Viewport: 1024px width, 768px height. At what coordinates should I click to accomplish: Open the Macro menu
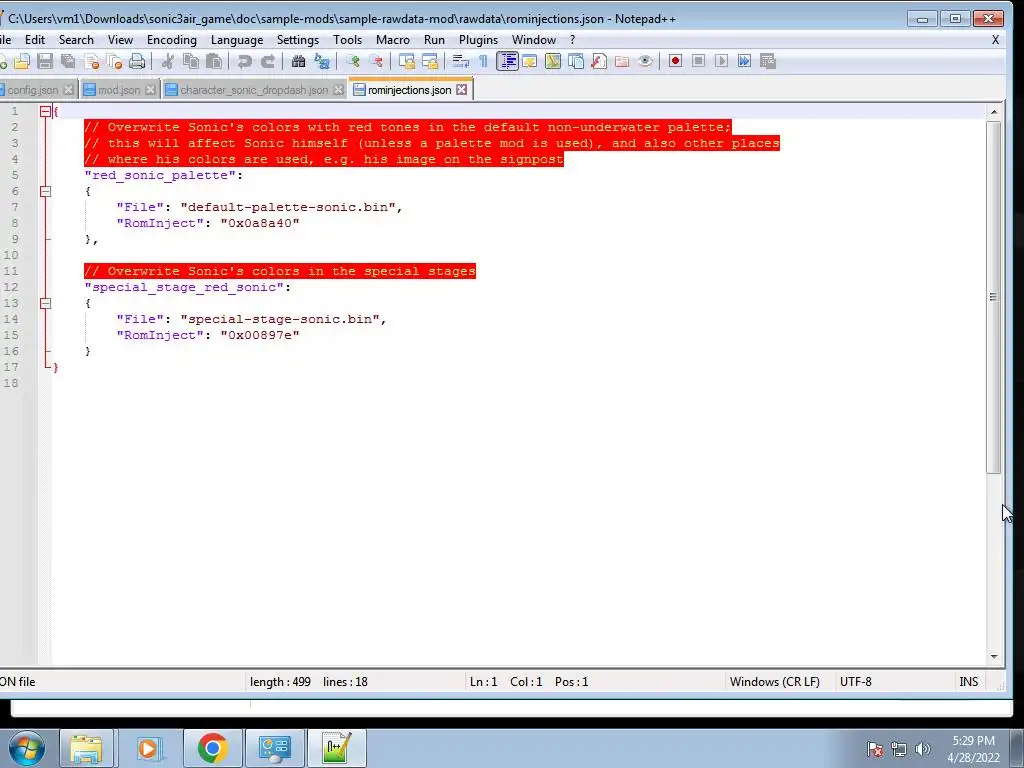(393, 40)
